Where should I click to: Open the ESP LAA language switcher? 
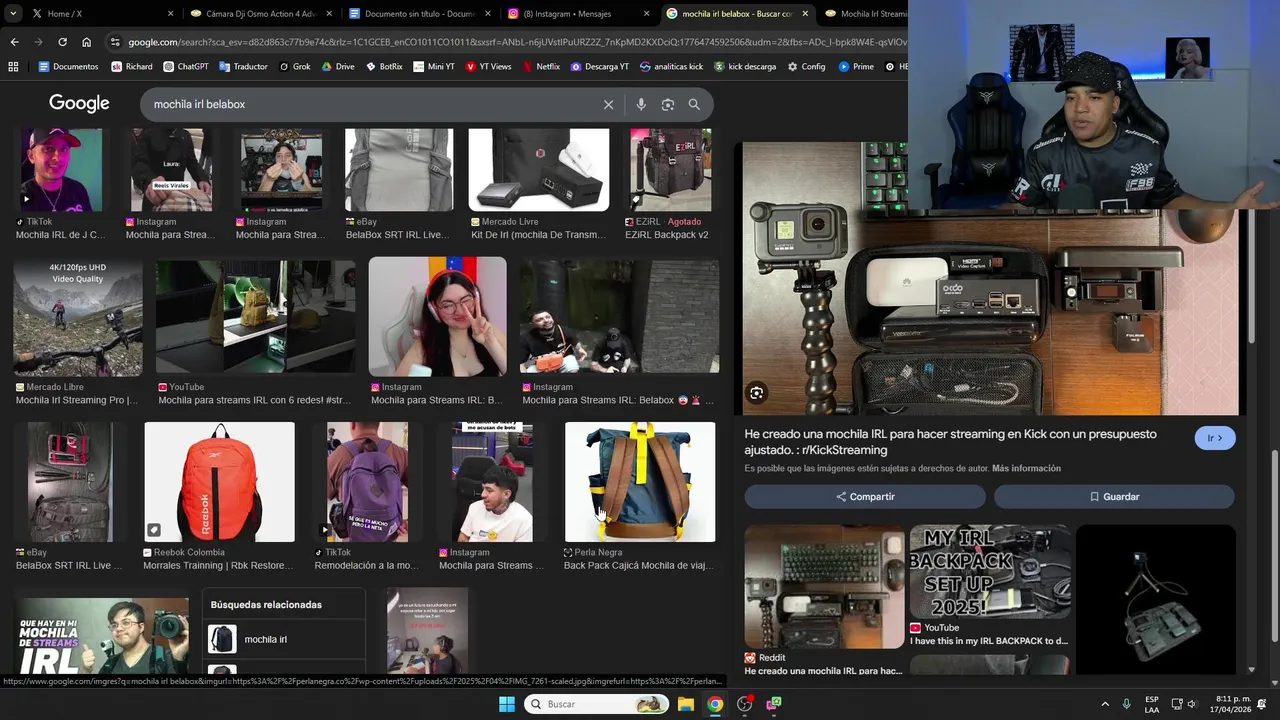point(1152,704)
